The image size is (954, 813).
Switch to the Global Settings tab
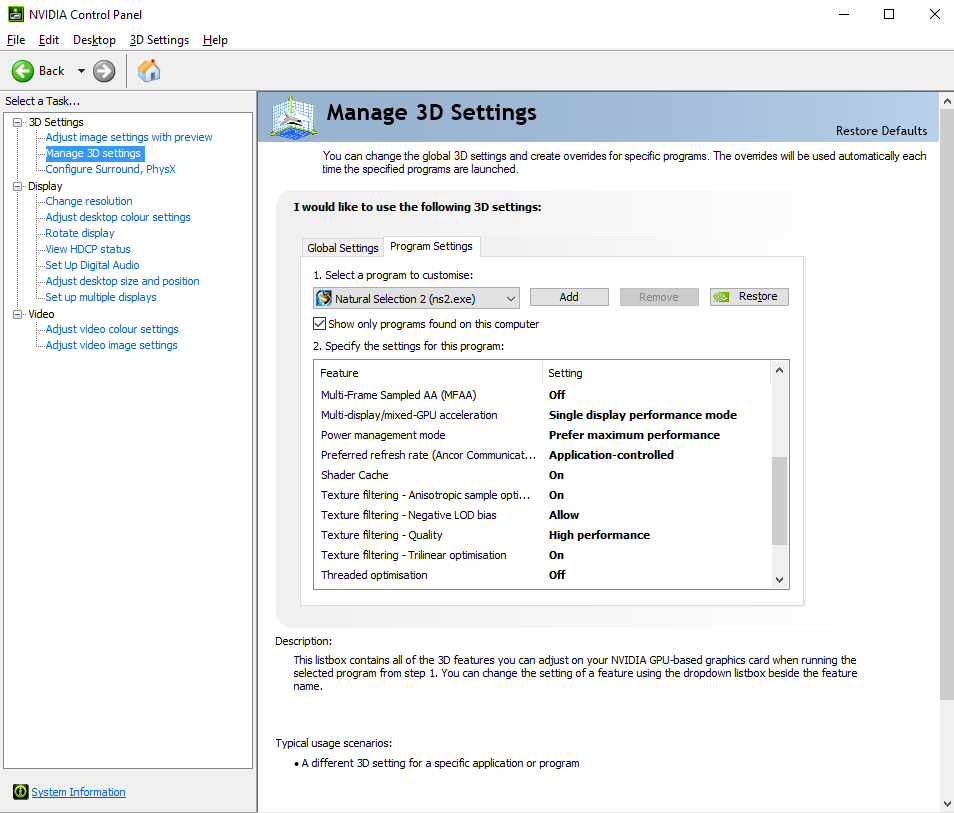[x=343, y=248]
